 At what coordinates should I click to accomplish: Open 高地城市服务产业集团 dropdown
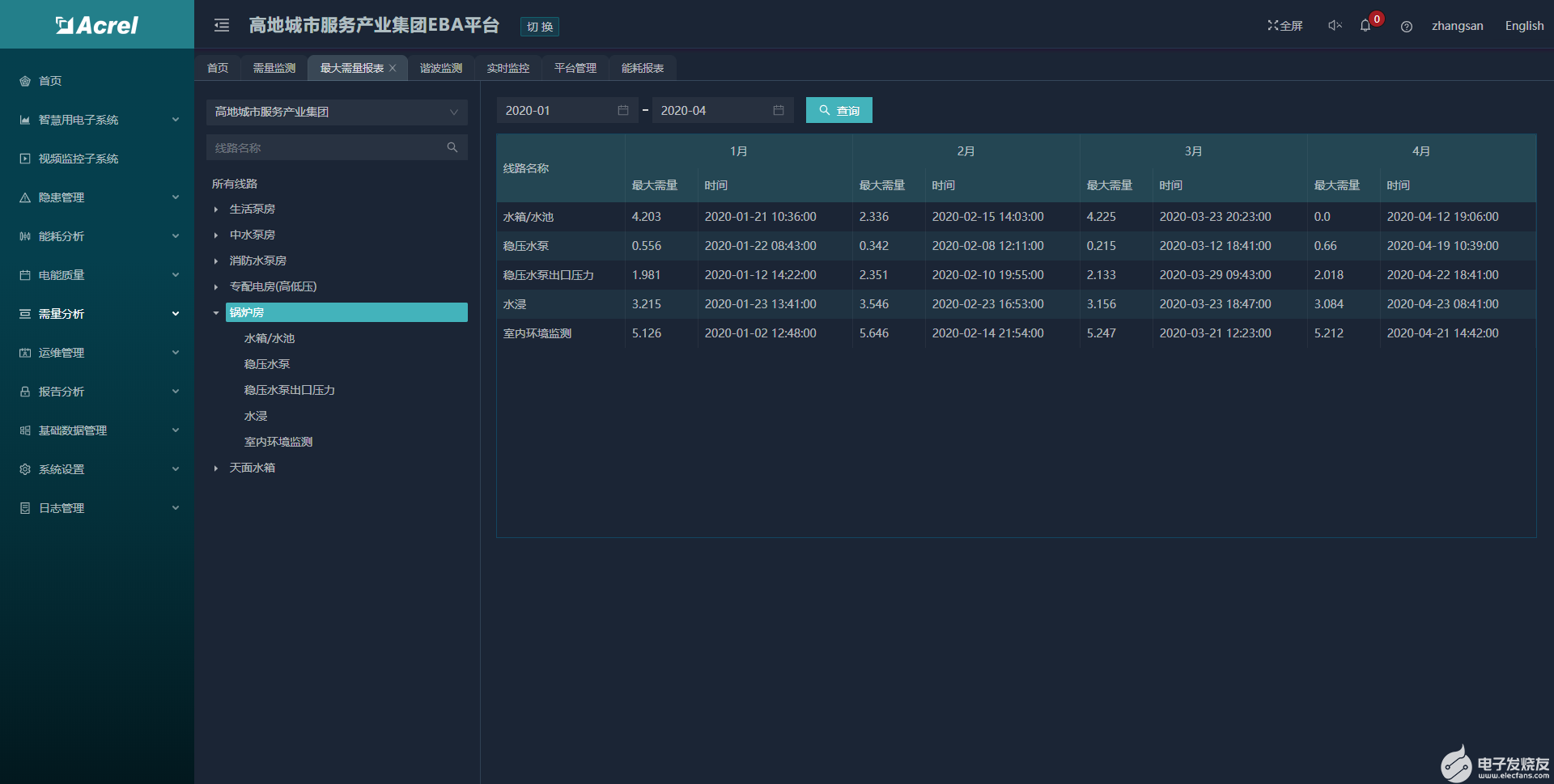338,112
